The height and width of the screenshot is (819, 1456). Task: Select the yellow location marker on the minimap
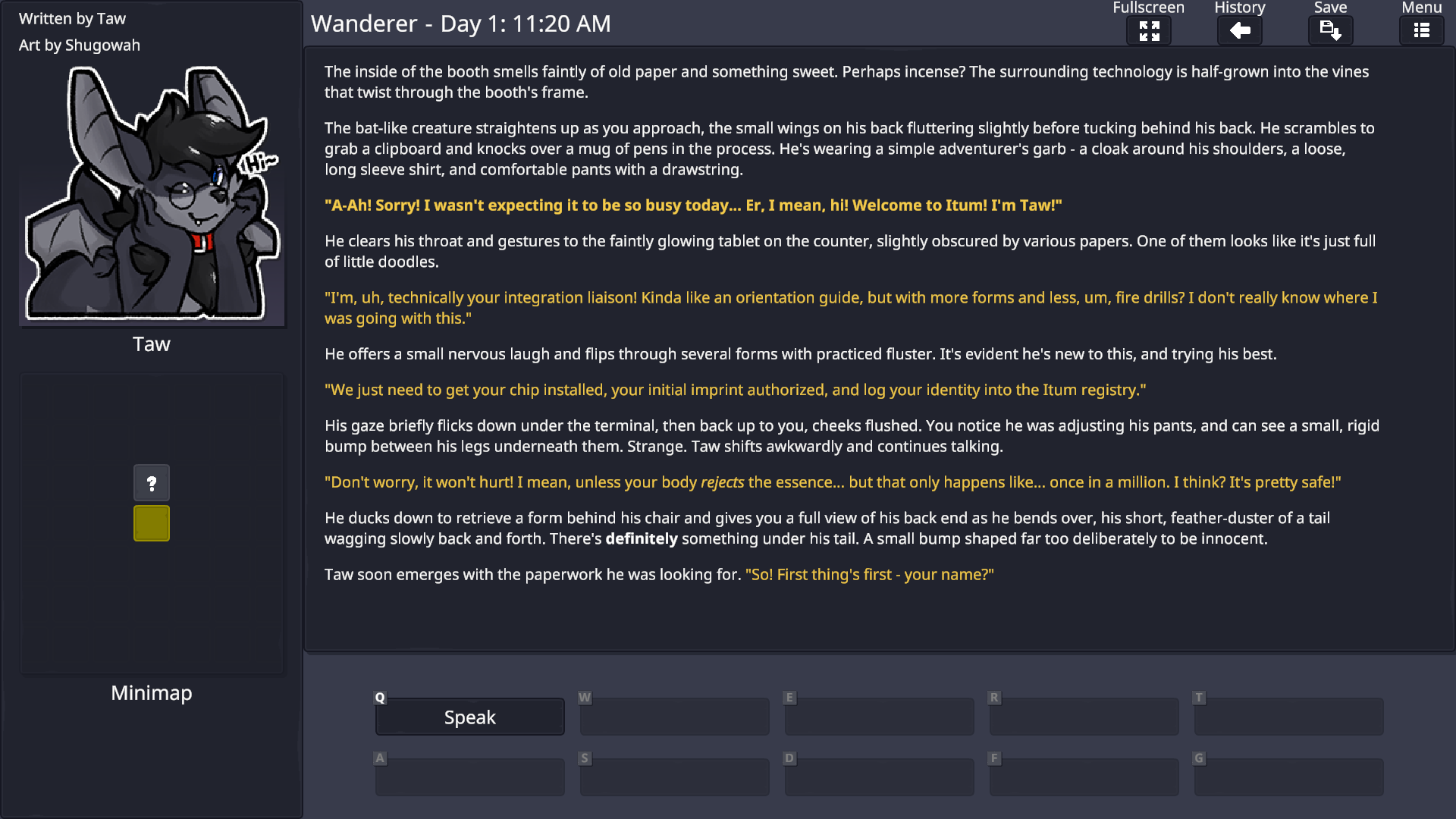pyautogui.click(x=151, y=523)
